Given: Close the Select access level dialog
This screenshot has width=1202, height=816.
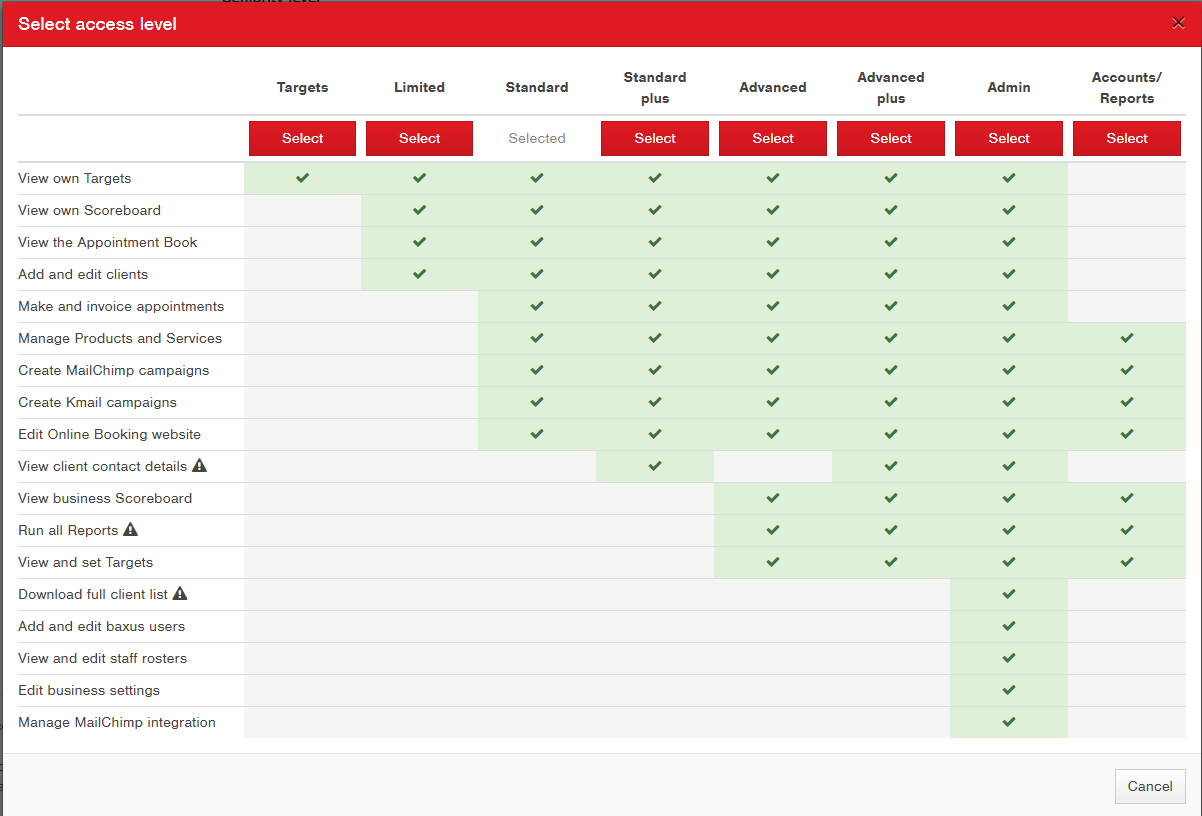Looking at the screenshot, I should coord(1178,23).
